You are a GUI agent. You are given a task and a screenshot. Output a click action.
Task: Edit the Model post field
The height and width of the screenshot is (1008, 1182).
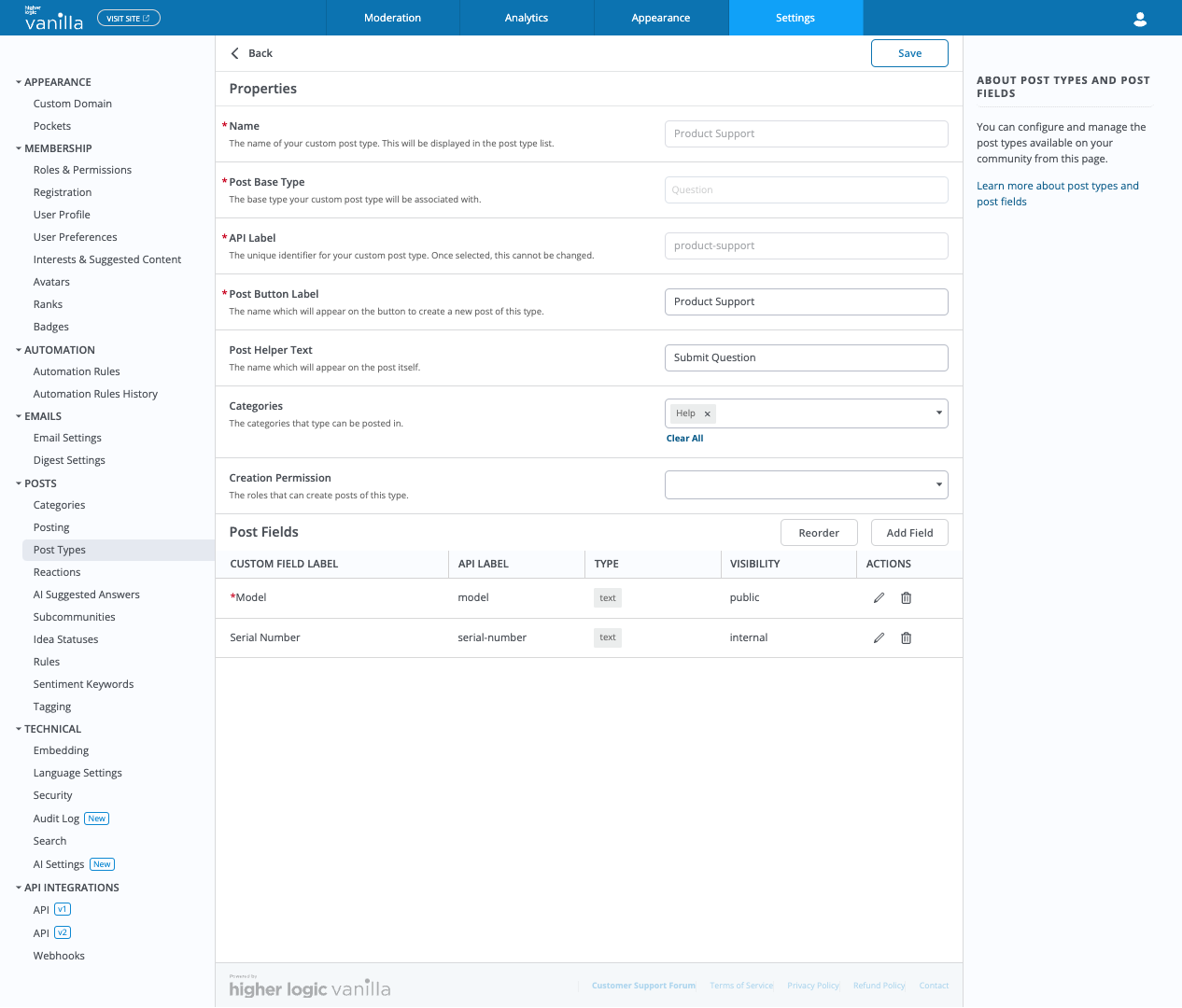879,598
